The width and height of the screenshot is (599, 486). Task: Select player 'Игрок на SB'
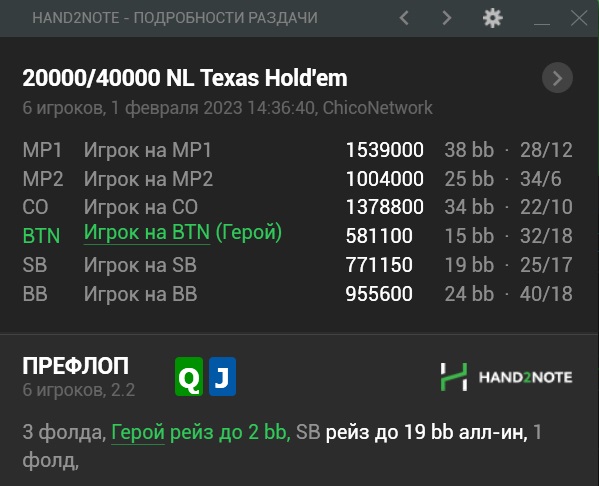pos(140,265)
